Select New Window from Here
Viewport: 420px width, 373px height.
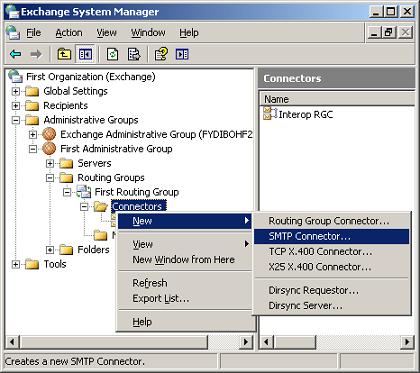(x=184, y=260)
